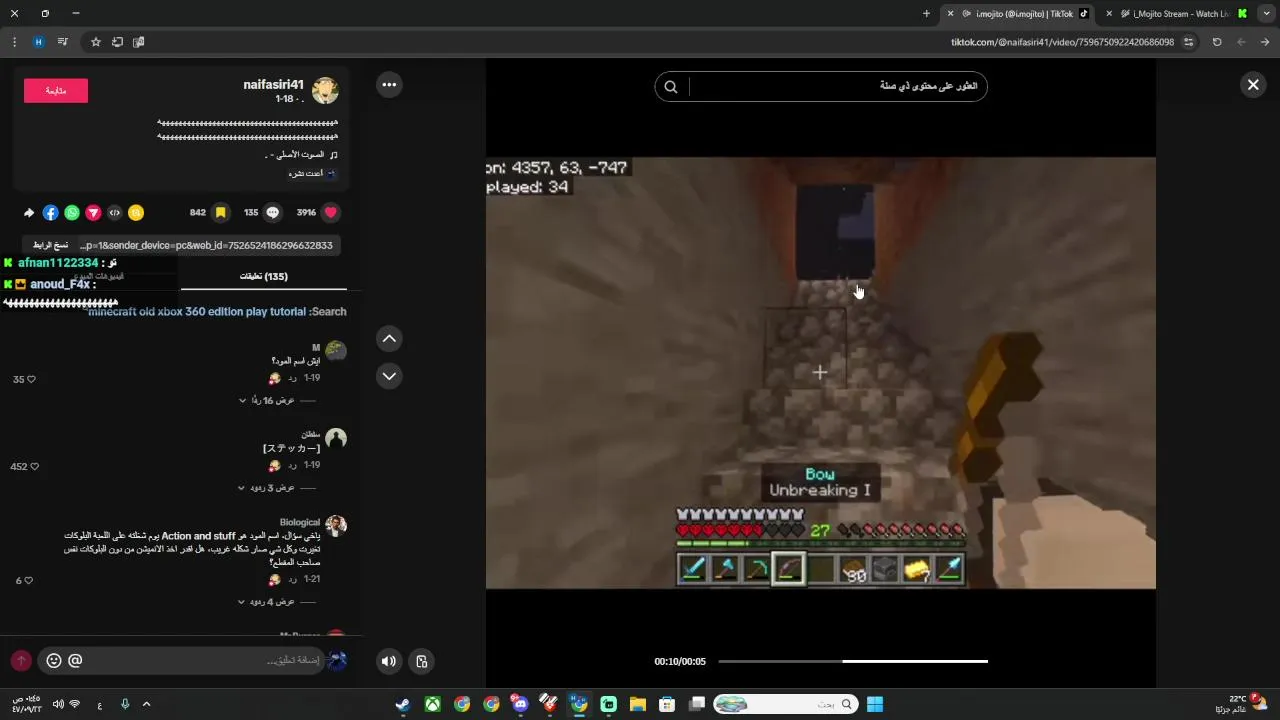Open the browser profile H icon

coord(38,42)
